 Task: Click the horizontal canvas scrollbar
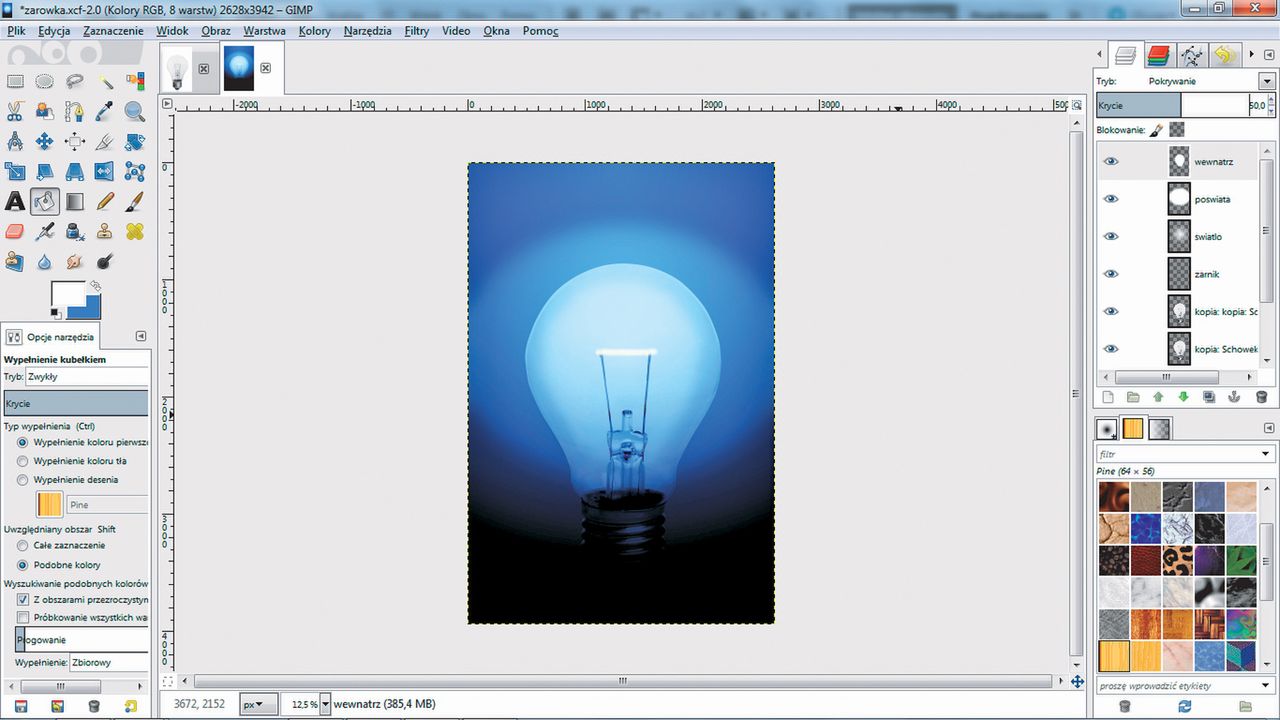pyautogui.click(x=622, y=681)
